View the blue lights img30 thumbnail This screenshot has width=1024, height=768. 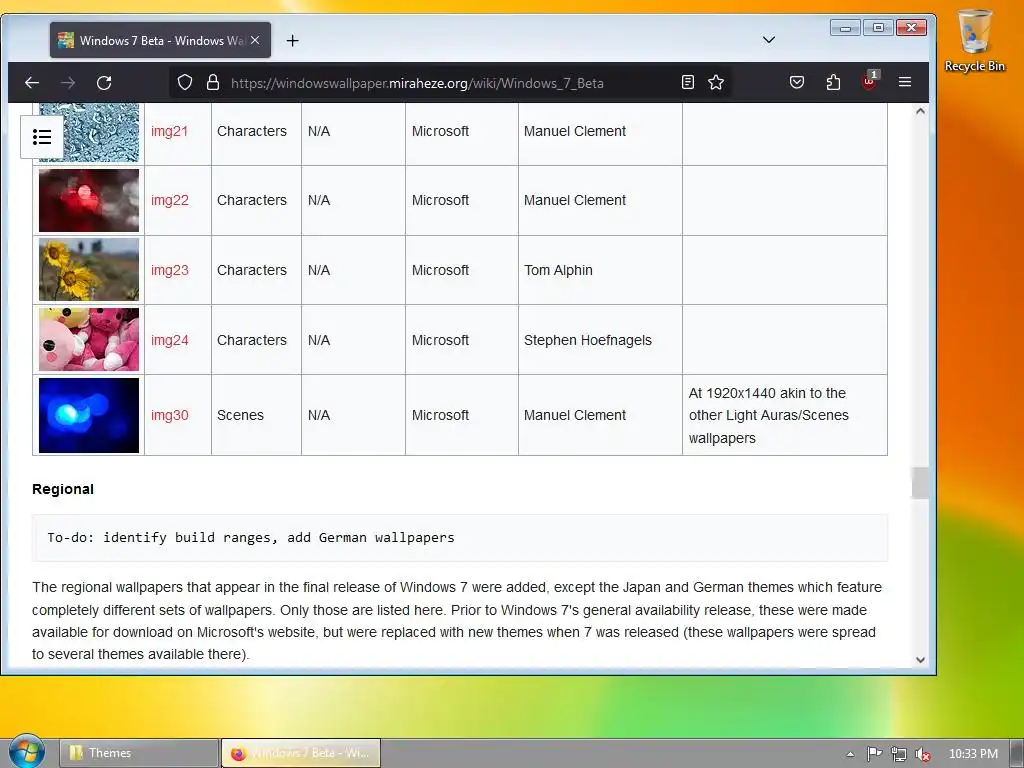click(89, 415)
